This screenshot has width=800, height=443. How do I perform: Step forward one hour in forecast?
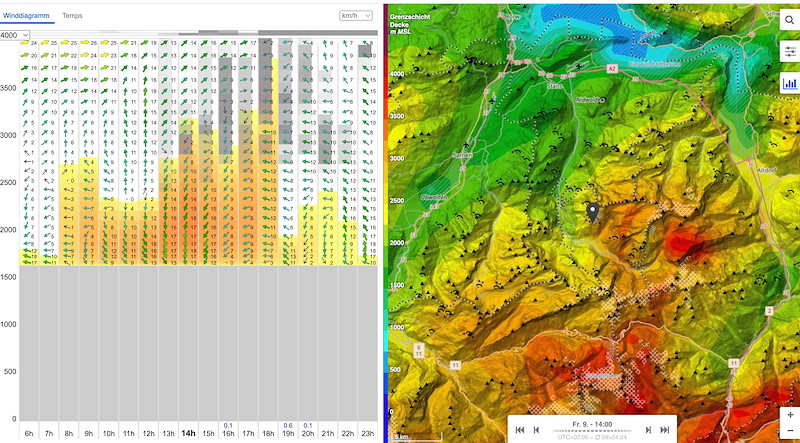click(x=648, y=429)
